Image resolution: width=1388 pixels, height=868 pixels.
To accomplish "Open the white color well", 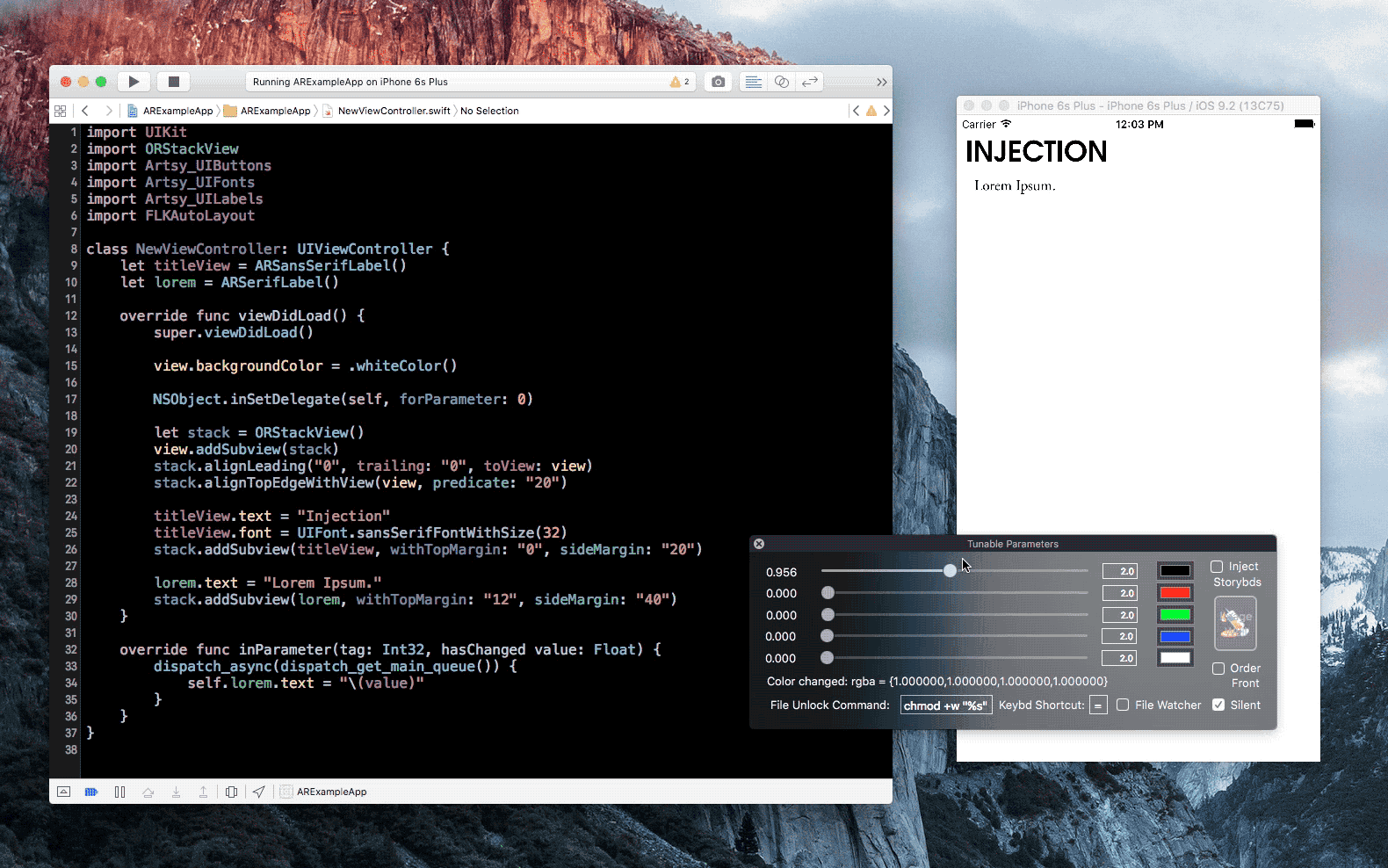I will pos(1175,658).
